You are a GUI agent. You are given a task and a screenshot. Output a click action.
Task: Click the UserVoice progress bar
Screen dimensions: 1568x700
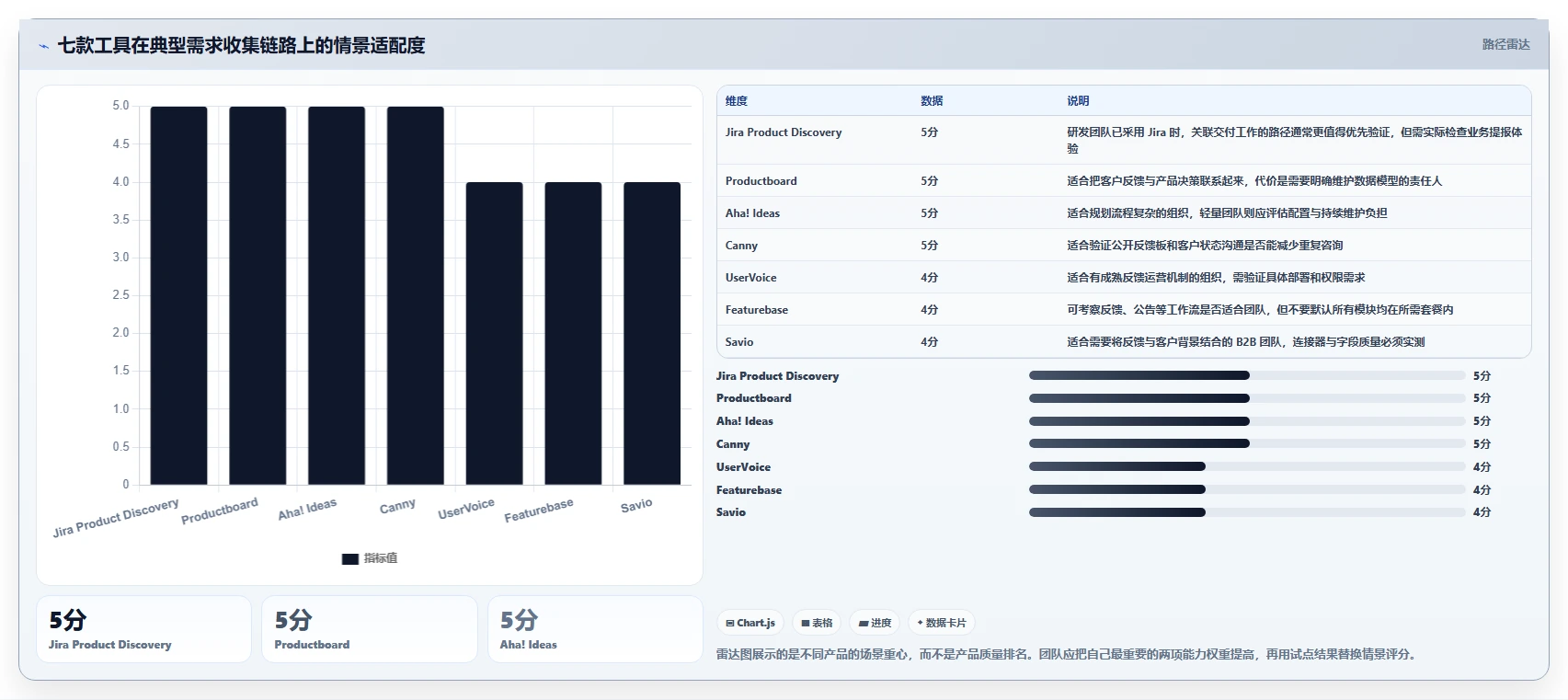[x=1247, y=466]
